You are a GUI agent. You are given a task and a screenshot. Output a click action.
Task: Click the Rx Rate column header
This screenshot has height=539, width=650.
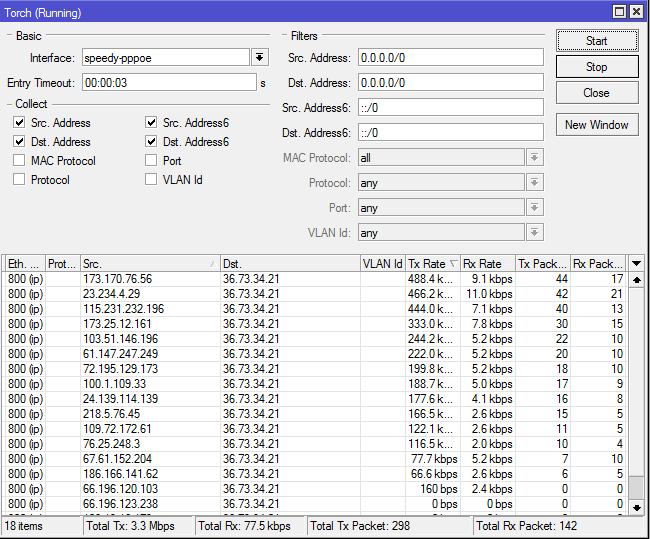pos(486,263)
